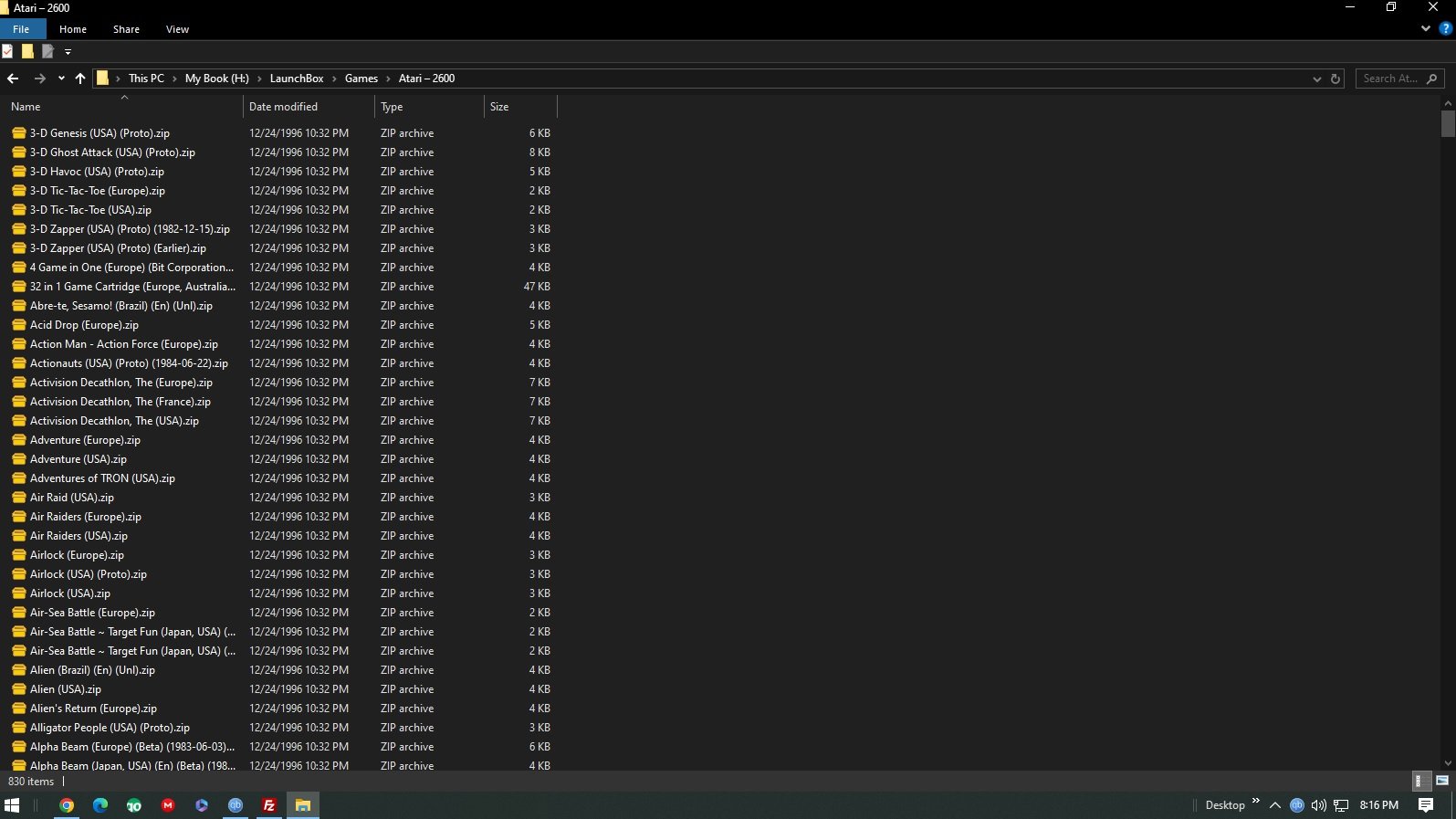This screenshot has width=1456, height=819.
Task: Open the address bar history dropdown
Action: 1317,79
